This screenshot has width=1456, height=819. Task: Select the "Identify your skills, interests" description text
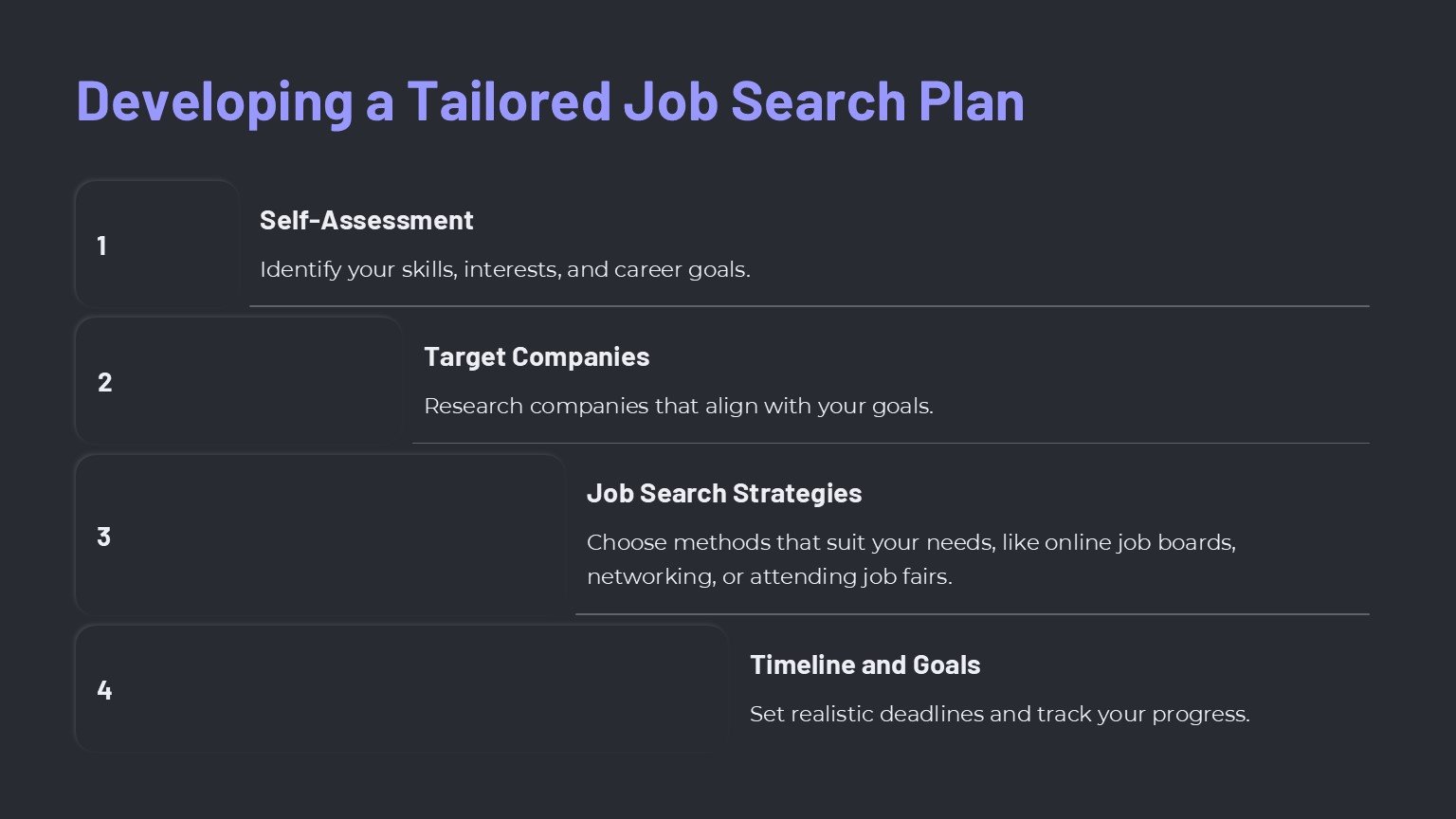point(504,269)
